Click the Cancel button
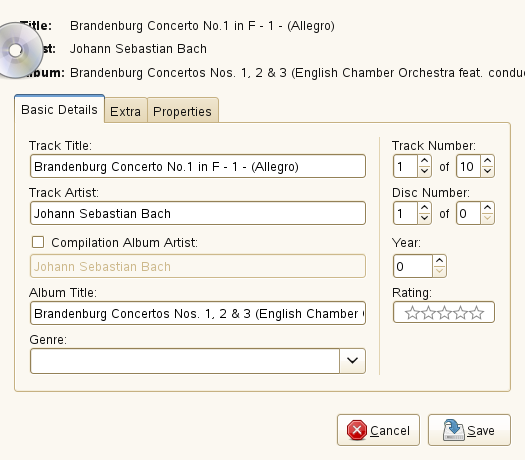Screen dimensions: 525x460 coord(378,430)
